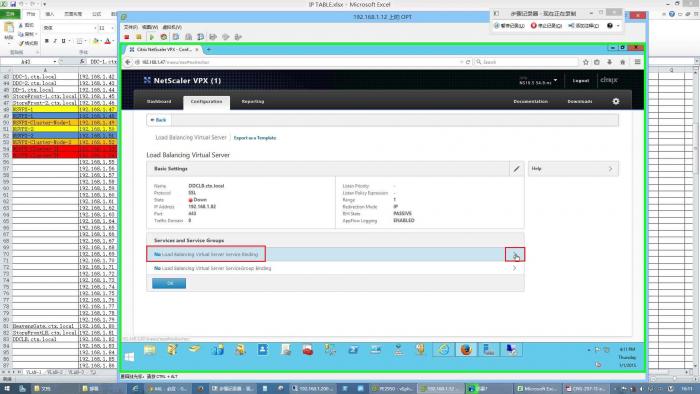Viewport: 700px width, 394px height.
Task: Go back using the Firefox back arrow
Action: pos(128,62)
